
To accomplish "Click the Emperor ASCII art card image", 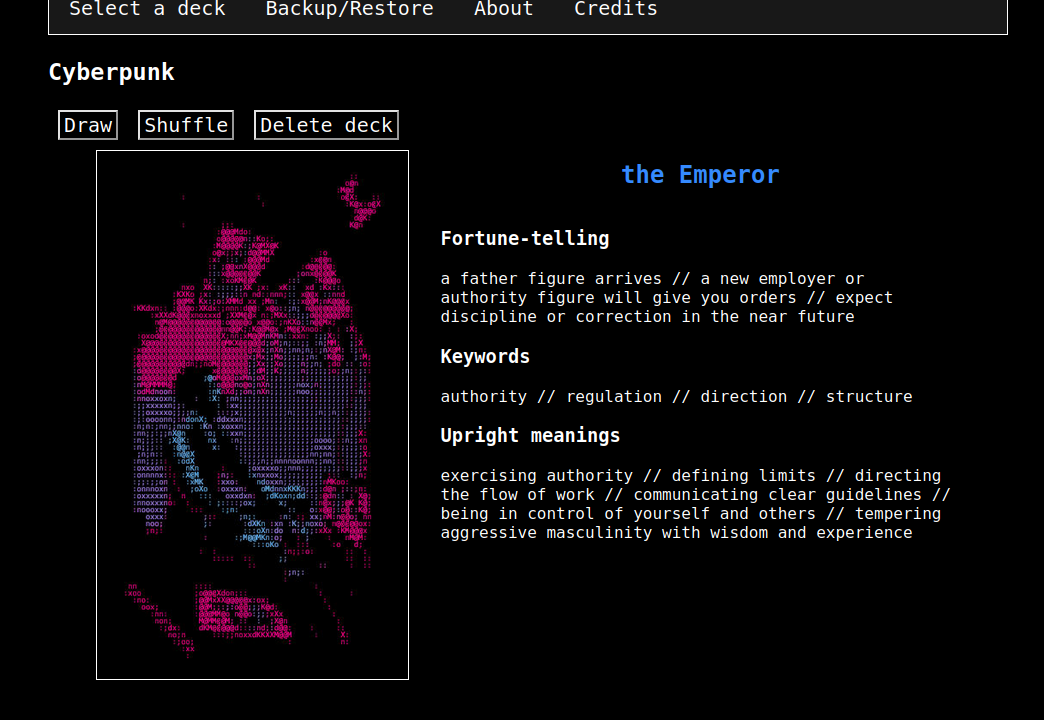I will [252, 415].
